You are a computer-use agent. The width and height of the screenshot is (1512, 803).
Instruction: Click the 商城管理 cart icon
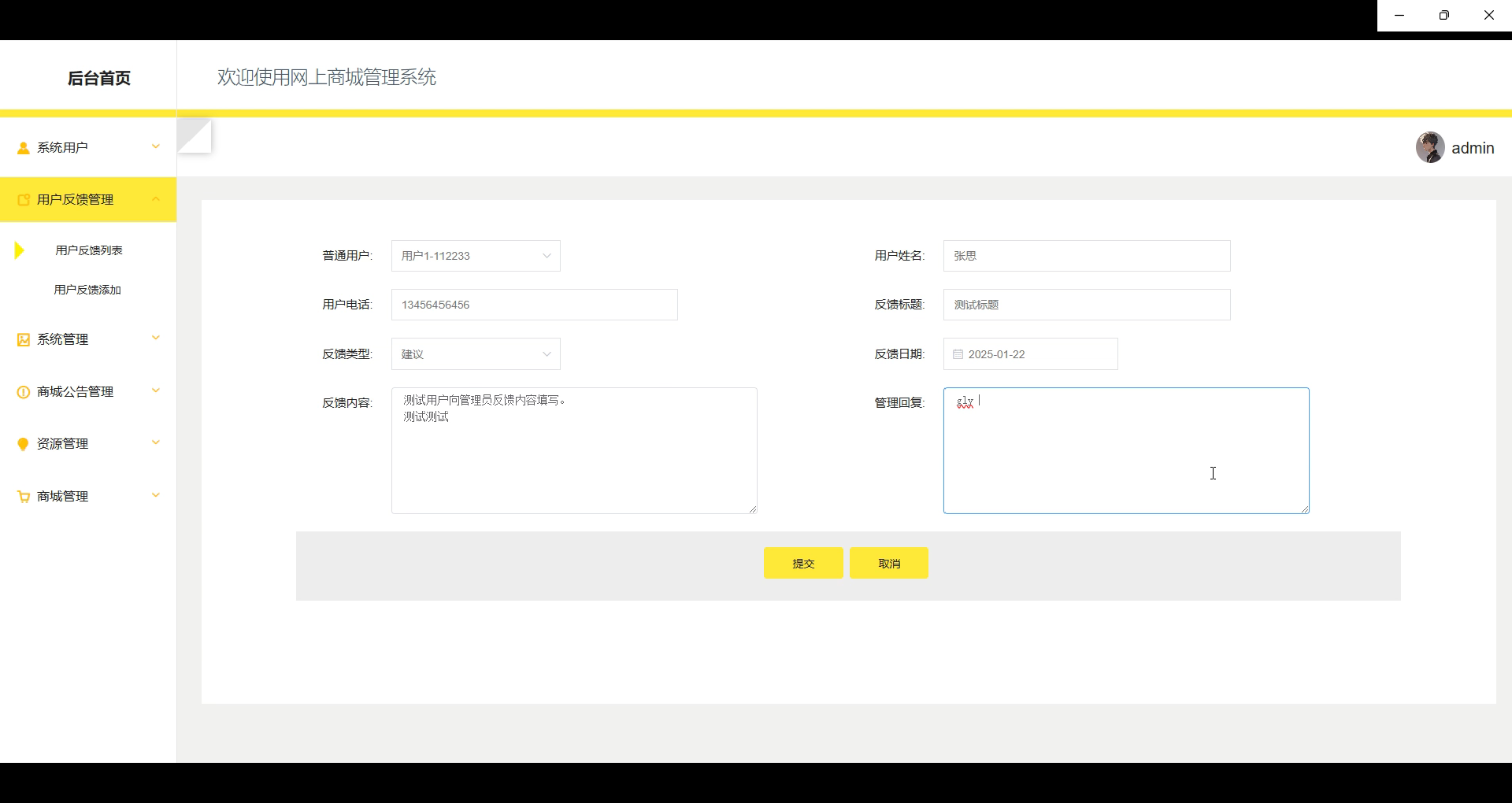click(24, 497)
